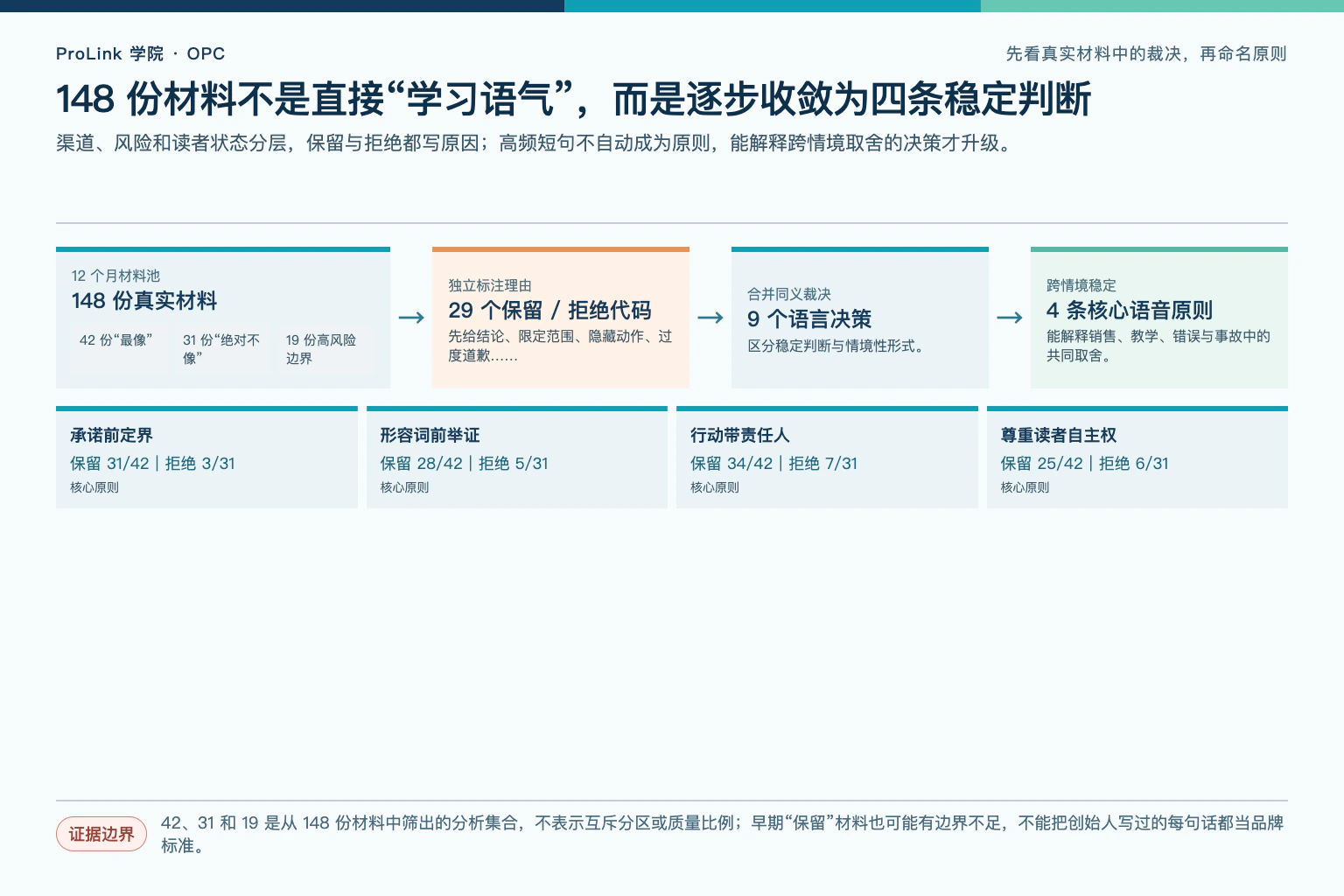Click the "形容词前举证" principle title
The height and width of the screenshot is (896, 1344).
(x=430, y=435)
